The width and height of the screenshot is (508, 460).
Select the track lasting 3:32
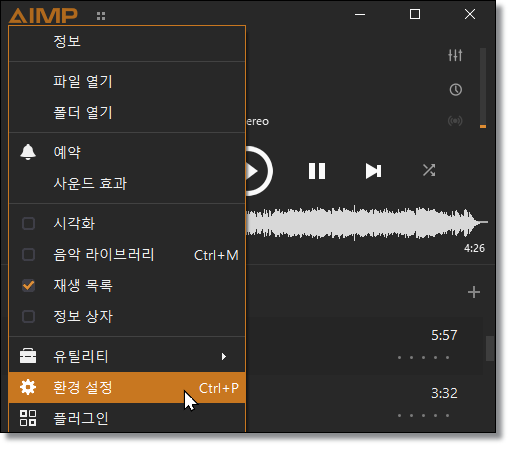click(x=365, y=403)
